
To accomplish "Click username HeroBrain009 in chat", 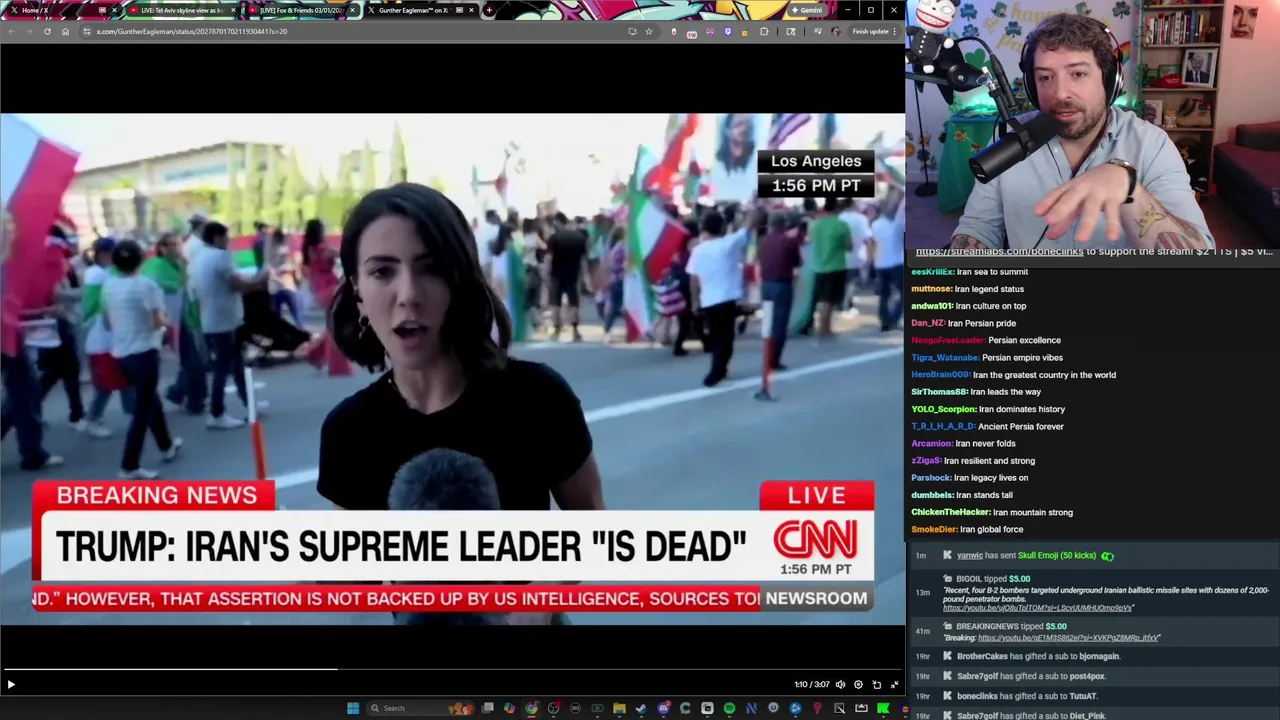I will (x=940, y=375).
